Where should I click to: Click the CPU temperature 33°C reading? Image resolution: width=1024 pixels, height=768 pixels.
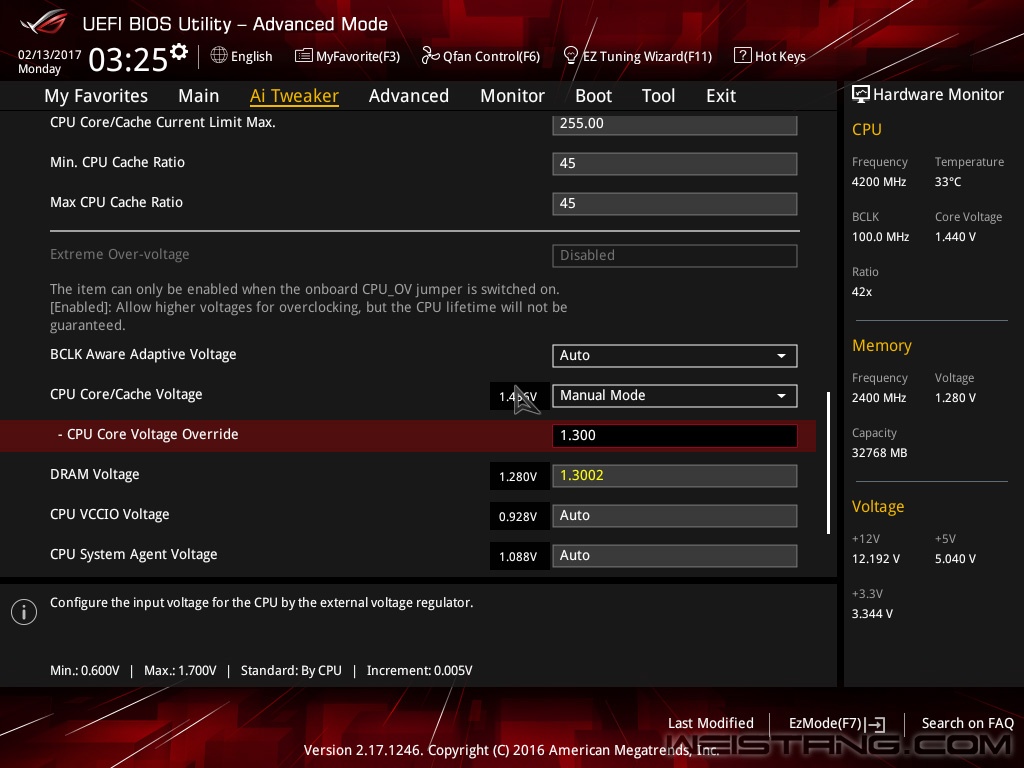click(948, 182)
